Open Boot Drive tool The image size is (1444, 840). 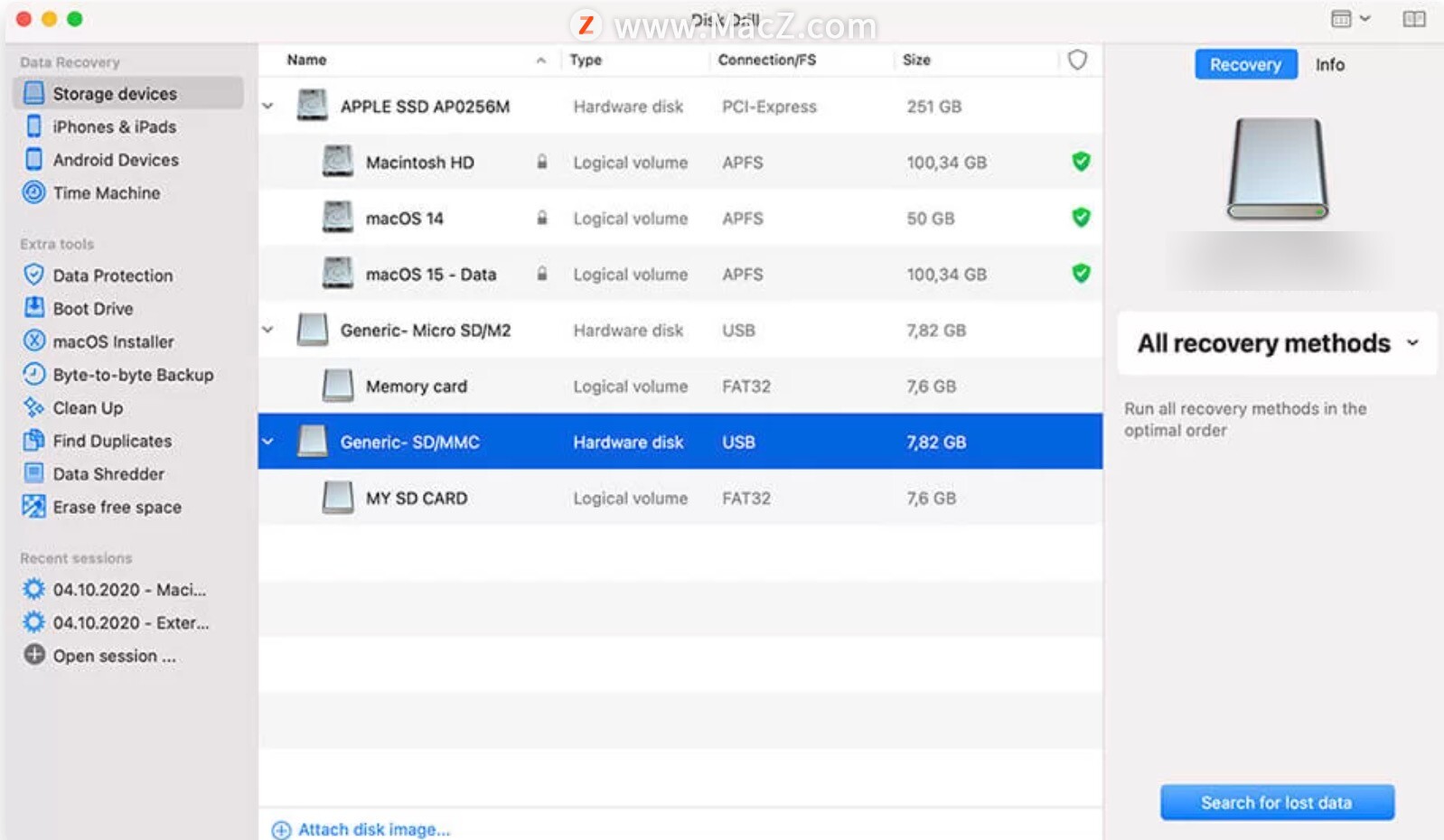[92, 308]
